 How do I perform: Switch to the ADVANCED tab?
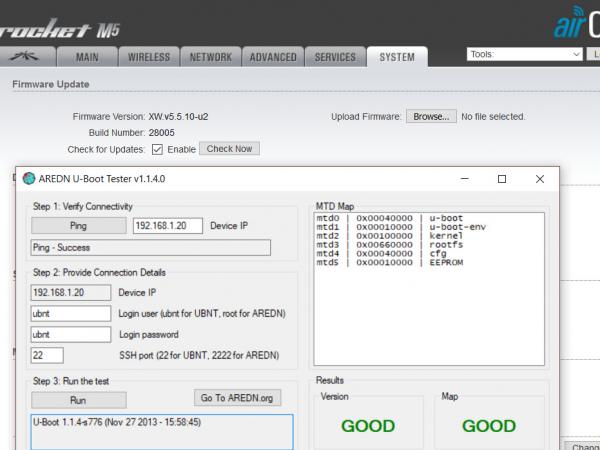tap(273, 57)
